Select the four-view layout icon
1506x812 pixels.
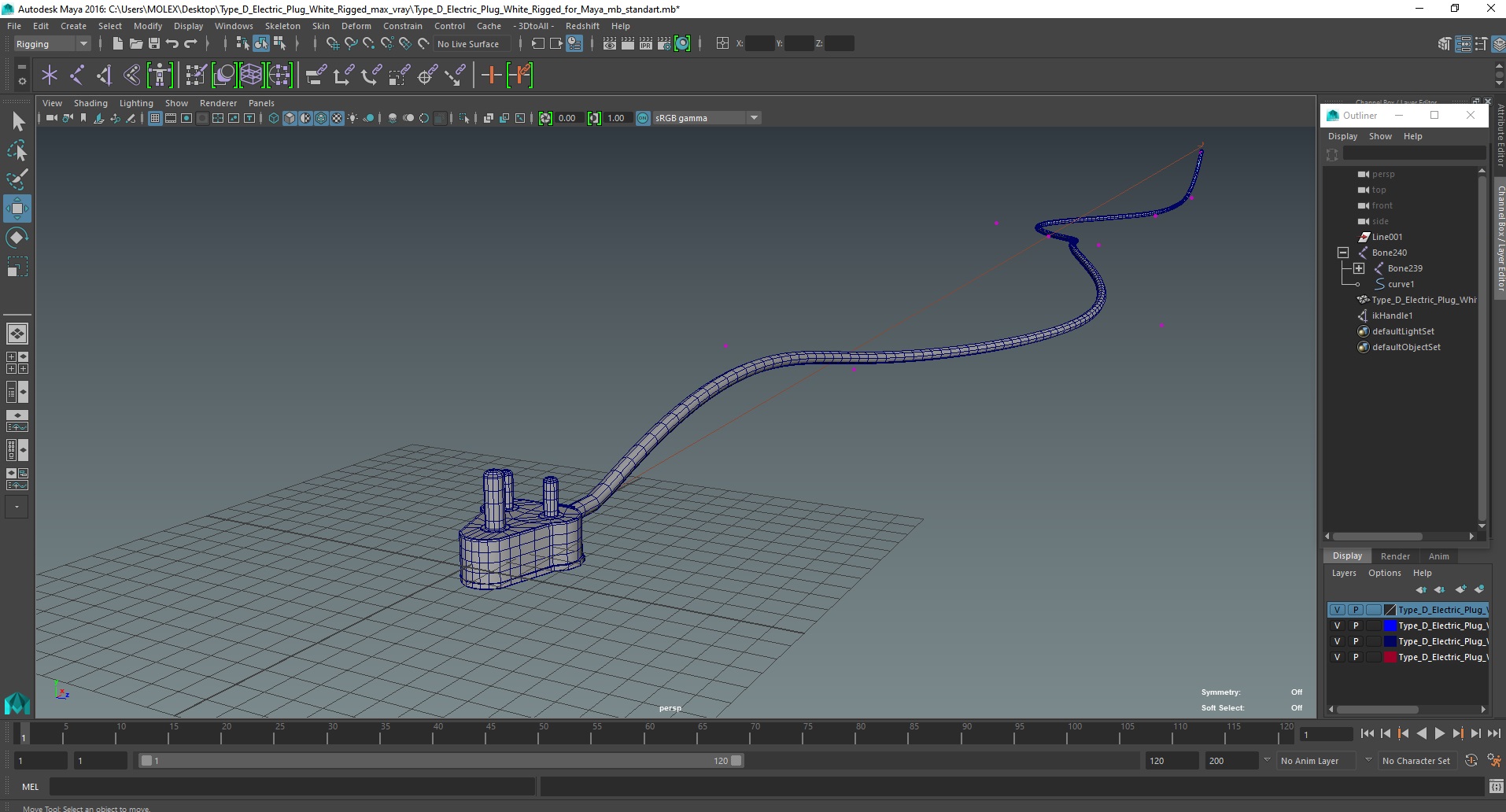point(17,363)
